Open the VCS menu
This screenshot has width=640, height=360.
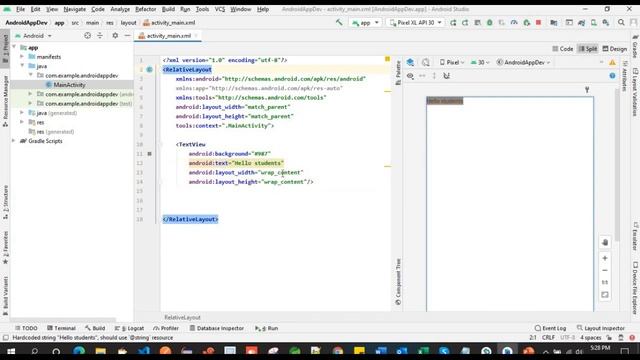coord(220,9)
